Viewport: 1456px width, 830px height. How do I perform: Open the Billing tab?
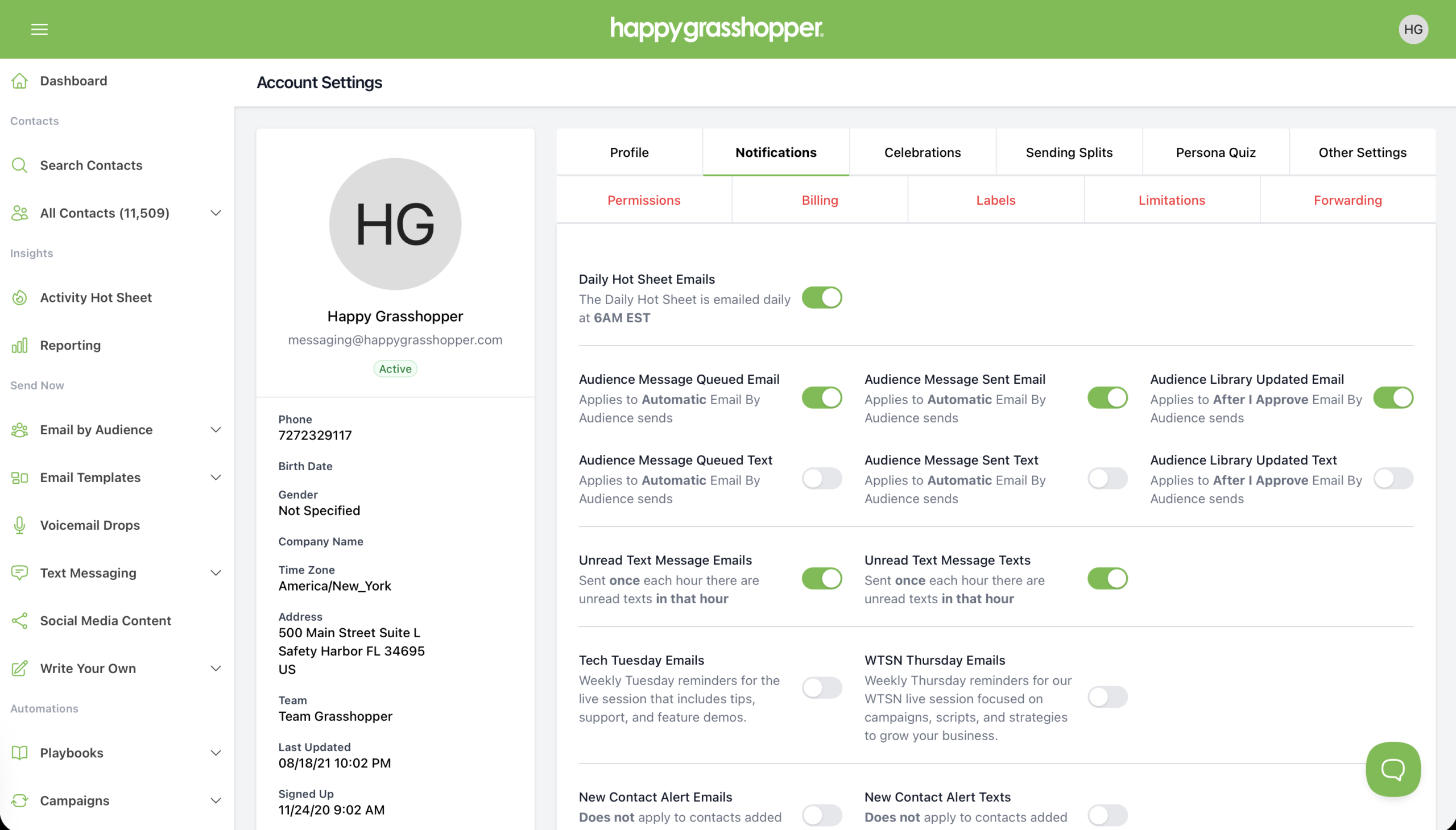(820, 200)
